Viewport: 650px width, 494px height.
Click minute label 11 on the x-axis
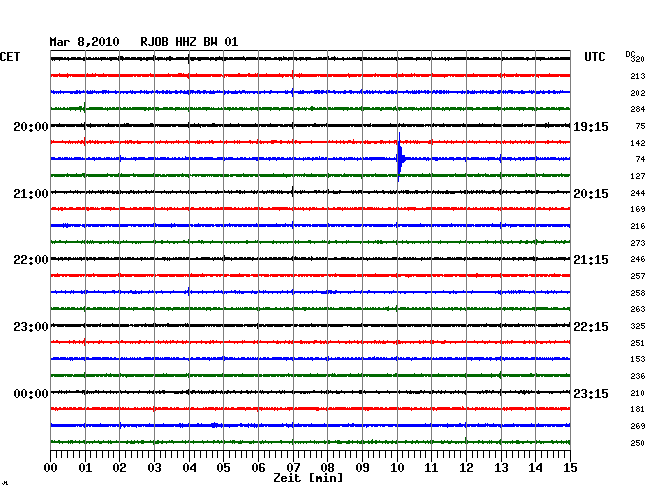click(431, 468)
